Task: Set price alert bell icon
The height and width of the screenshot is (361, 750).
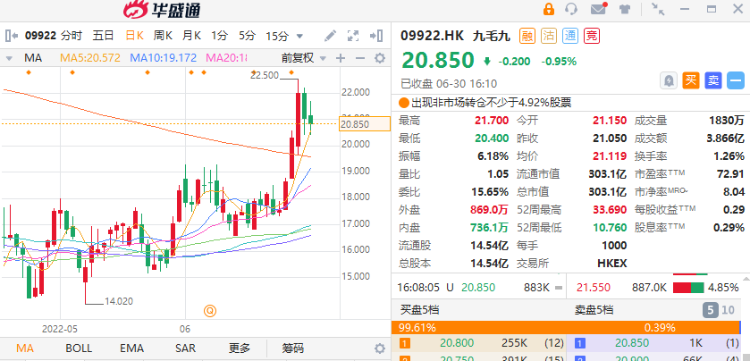Action: 669,80
